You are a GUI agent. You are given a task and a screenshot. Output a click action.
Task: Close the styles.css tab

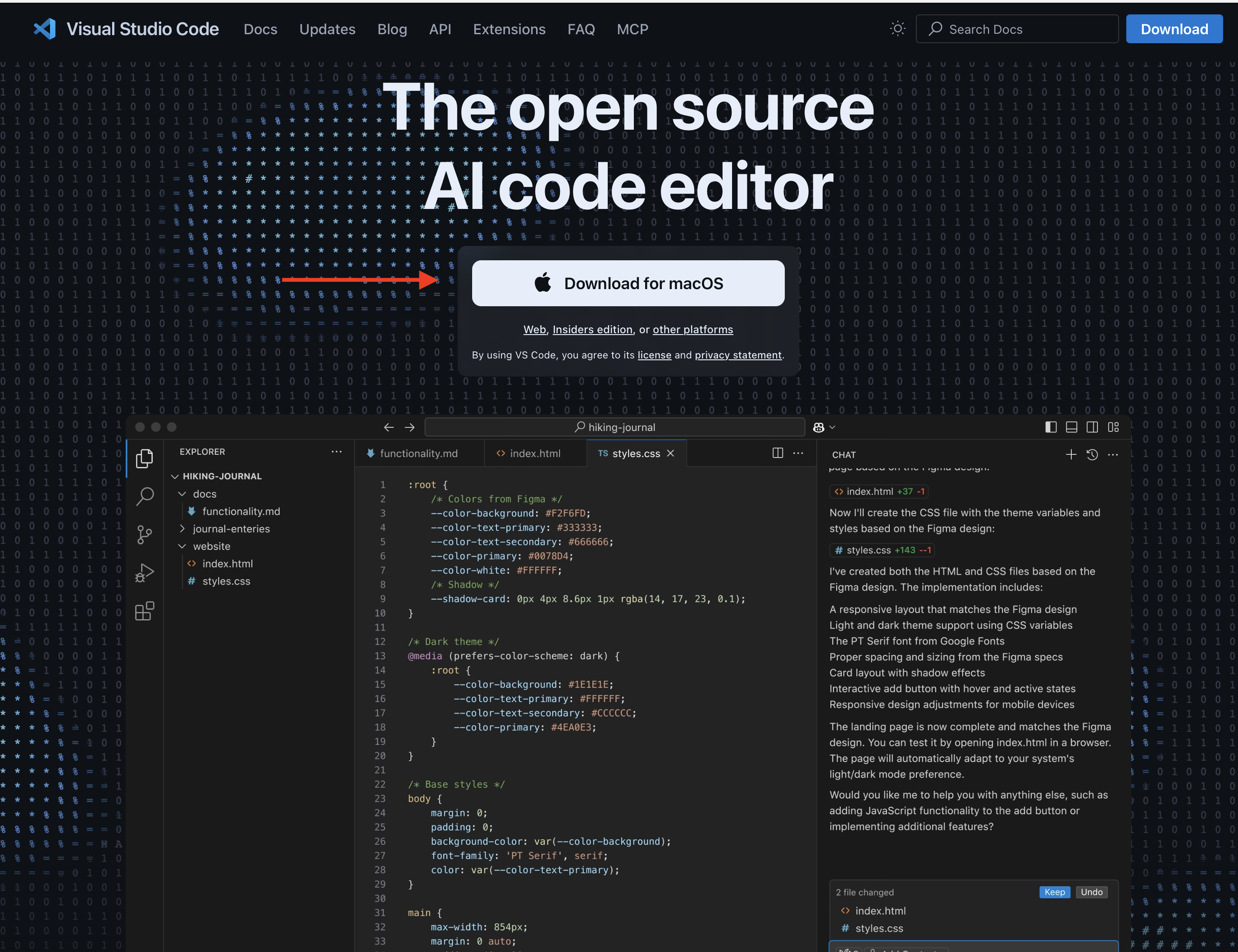[x=670, y=453]
